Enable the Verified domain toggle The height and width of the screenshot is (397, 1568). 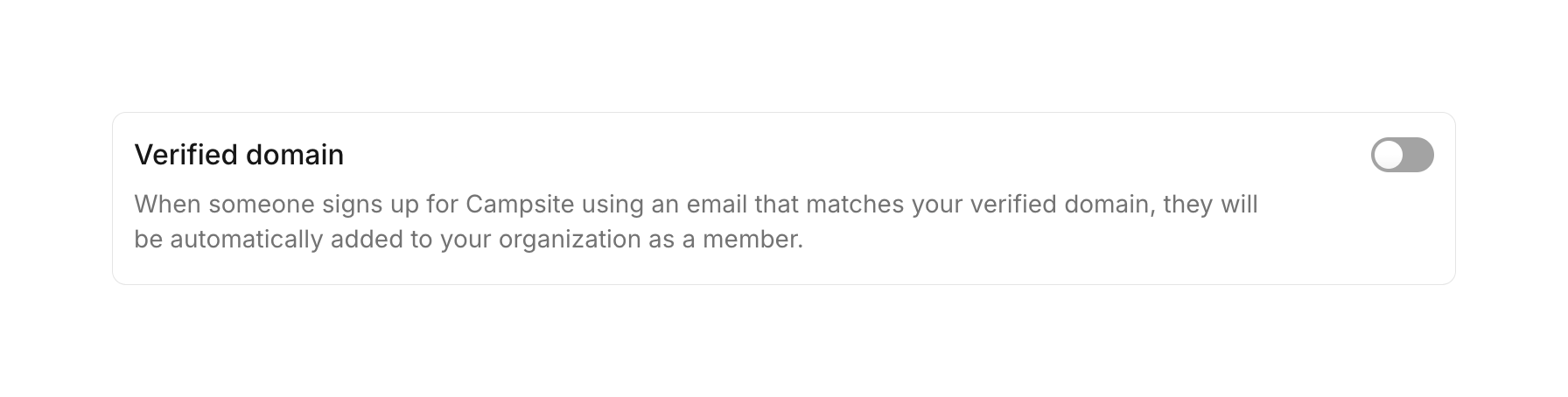click(x=1402, y=155)
